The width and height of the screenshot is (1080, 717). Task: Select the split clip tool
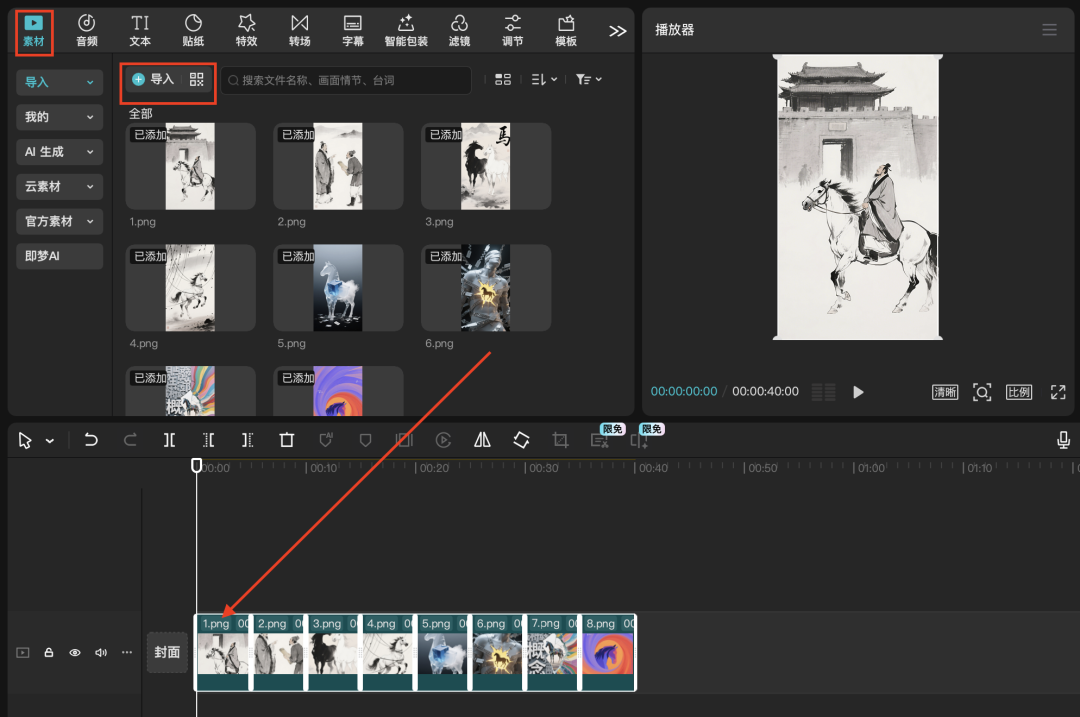point(170,440)
